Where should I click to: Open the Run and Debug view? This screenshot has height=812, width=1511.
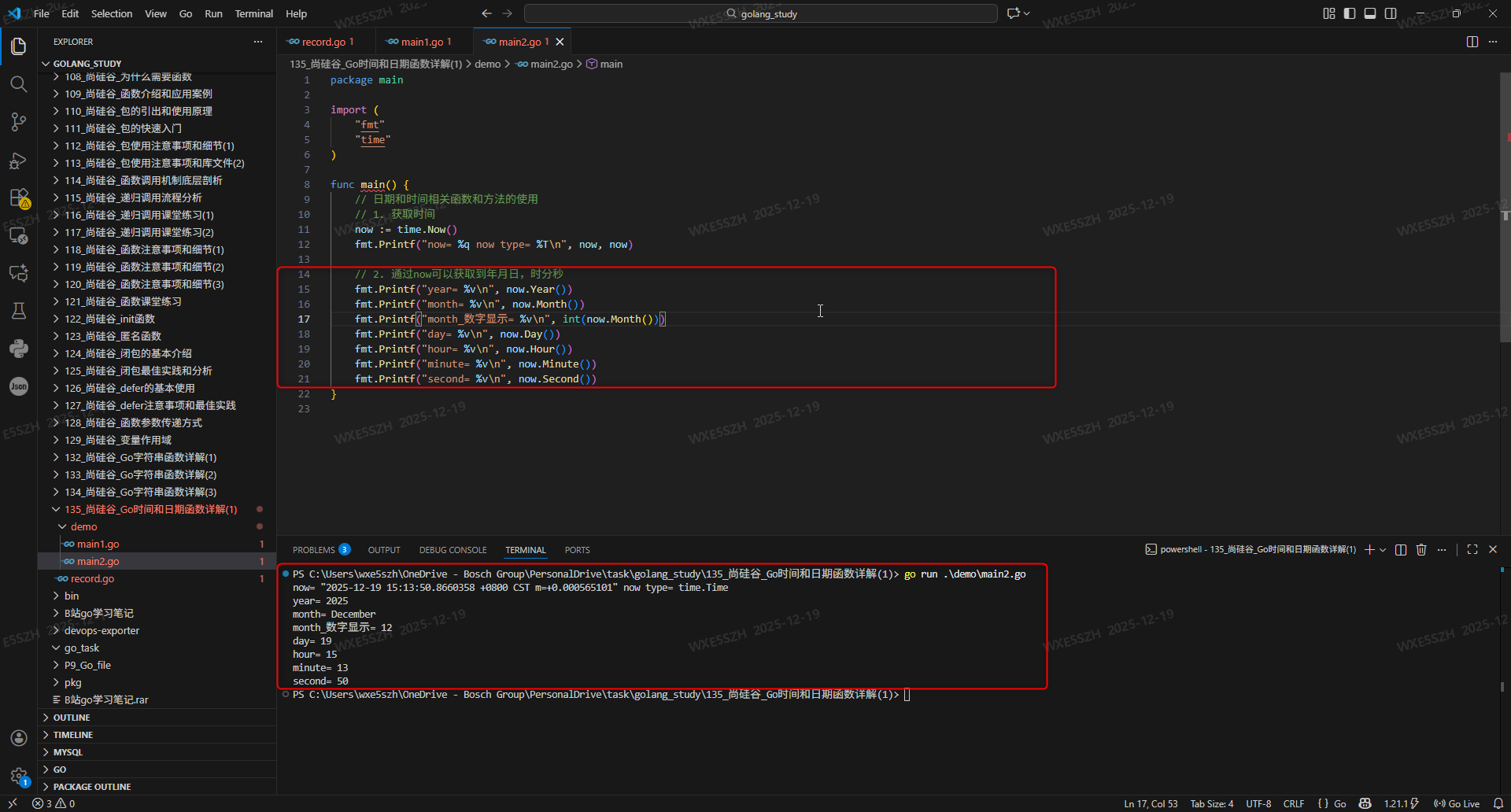tap(19, 160)
